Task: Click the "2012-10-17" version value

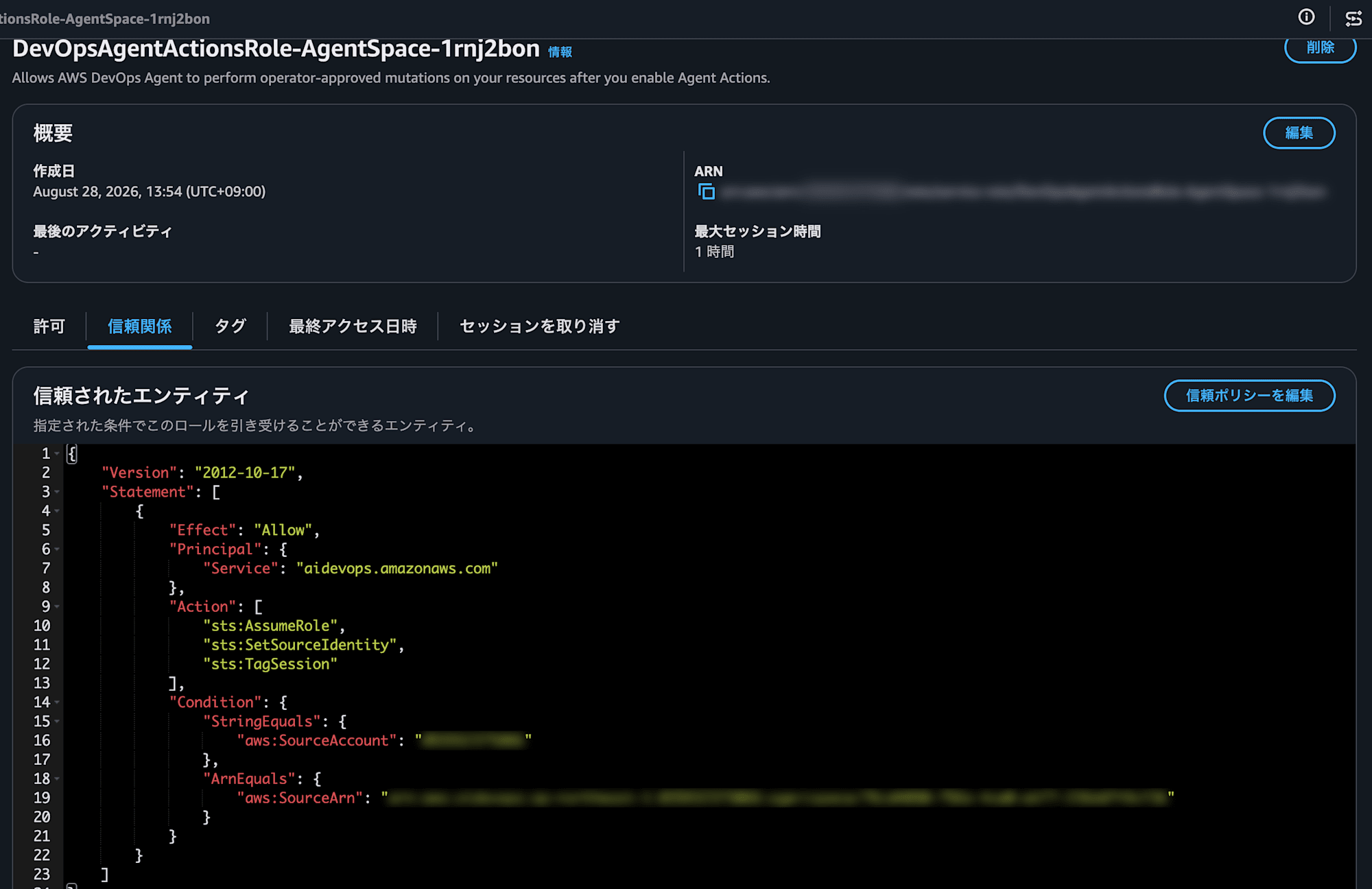Action: (245, 473)
